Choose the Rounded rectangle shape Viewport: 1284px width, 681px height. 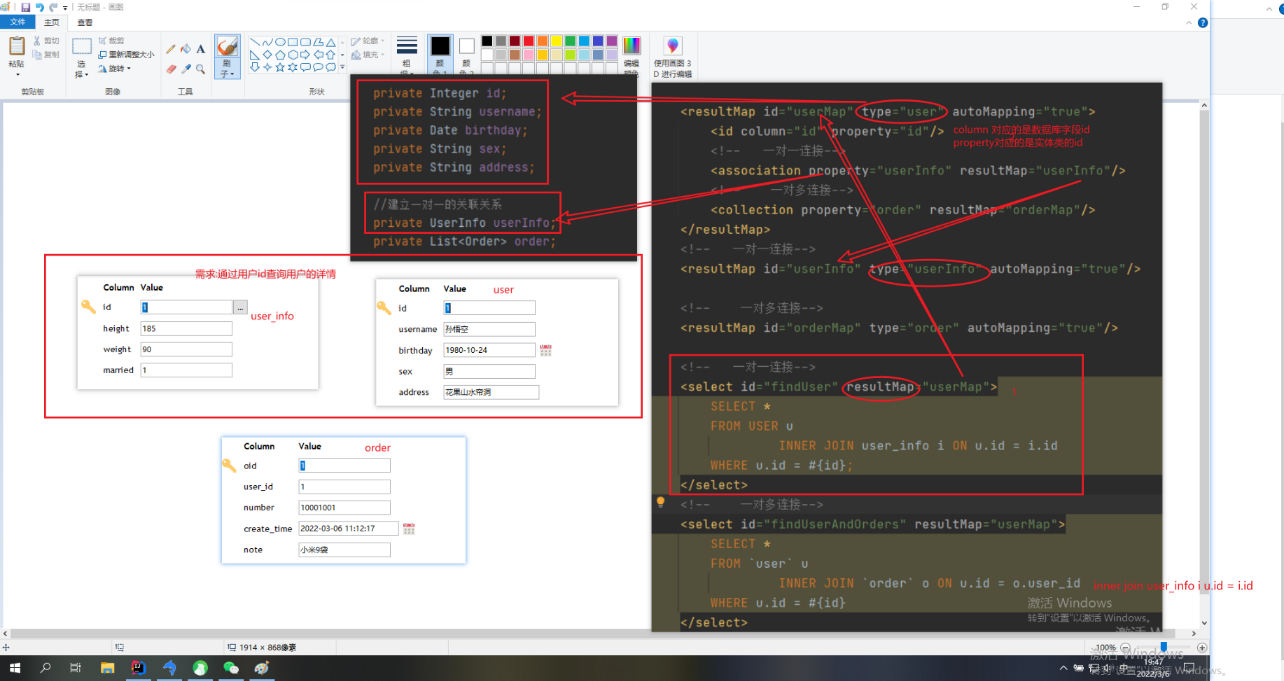click(306, 42)
